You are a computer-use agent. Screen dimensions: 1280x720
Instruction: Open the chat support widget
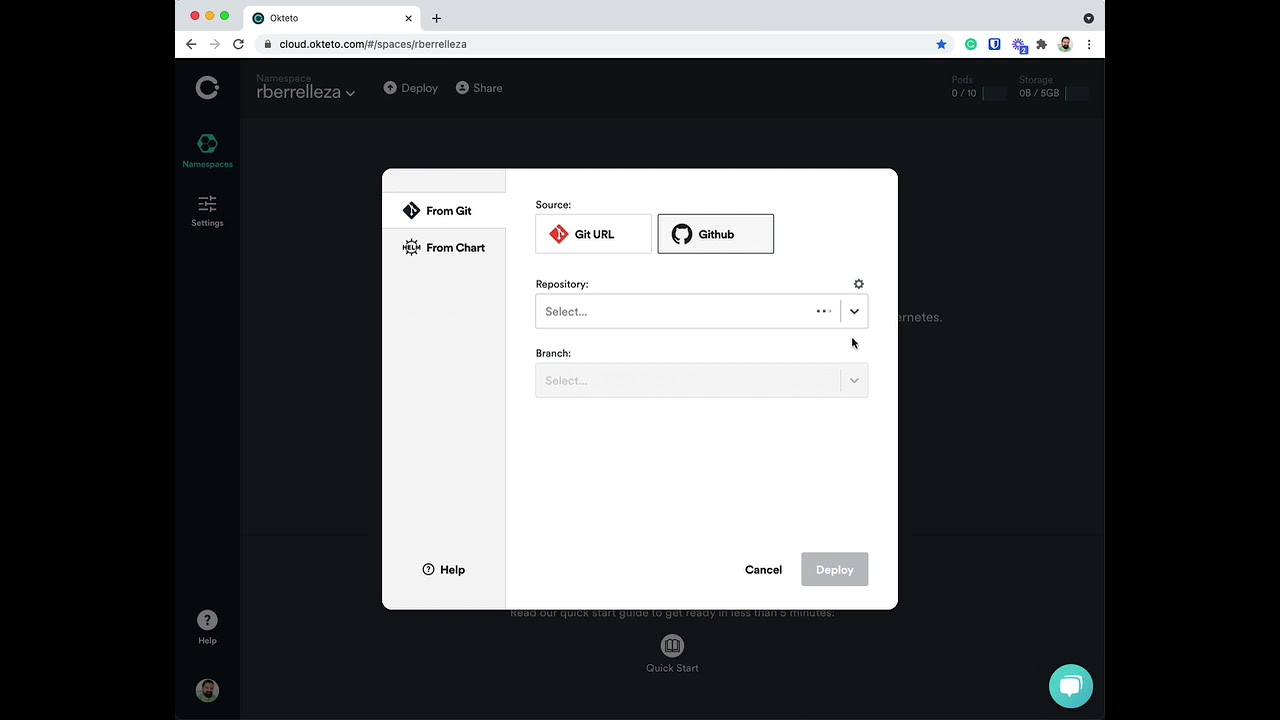click(x=1071, y=686)
